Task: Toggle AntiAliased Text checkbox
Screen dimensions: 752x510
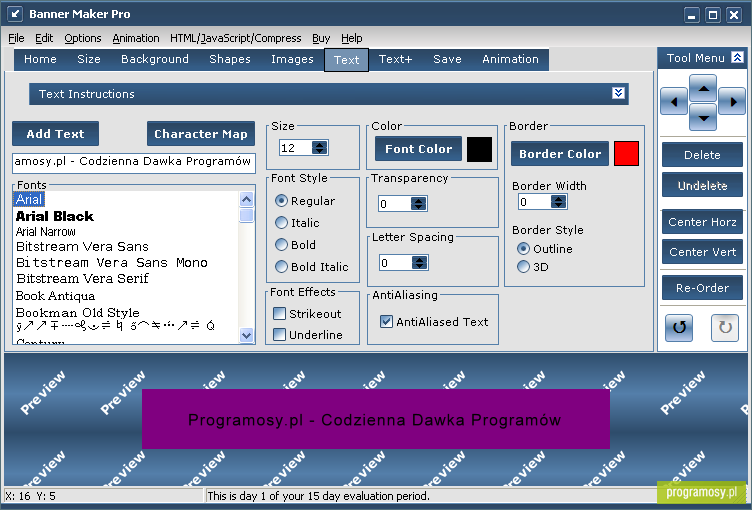Action: point(386,321)
